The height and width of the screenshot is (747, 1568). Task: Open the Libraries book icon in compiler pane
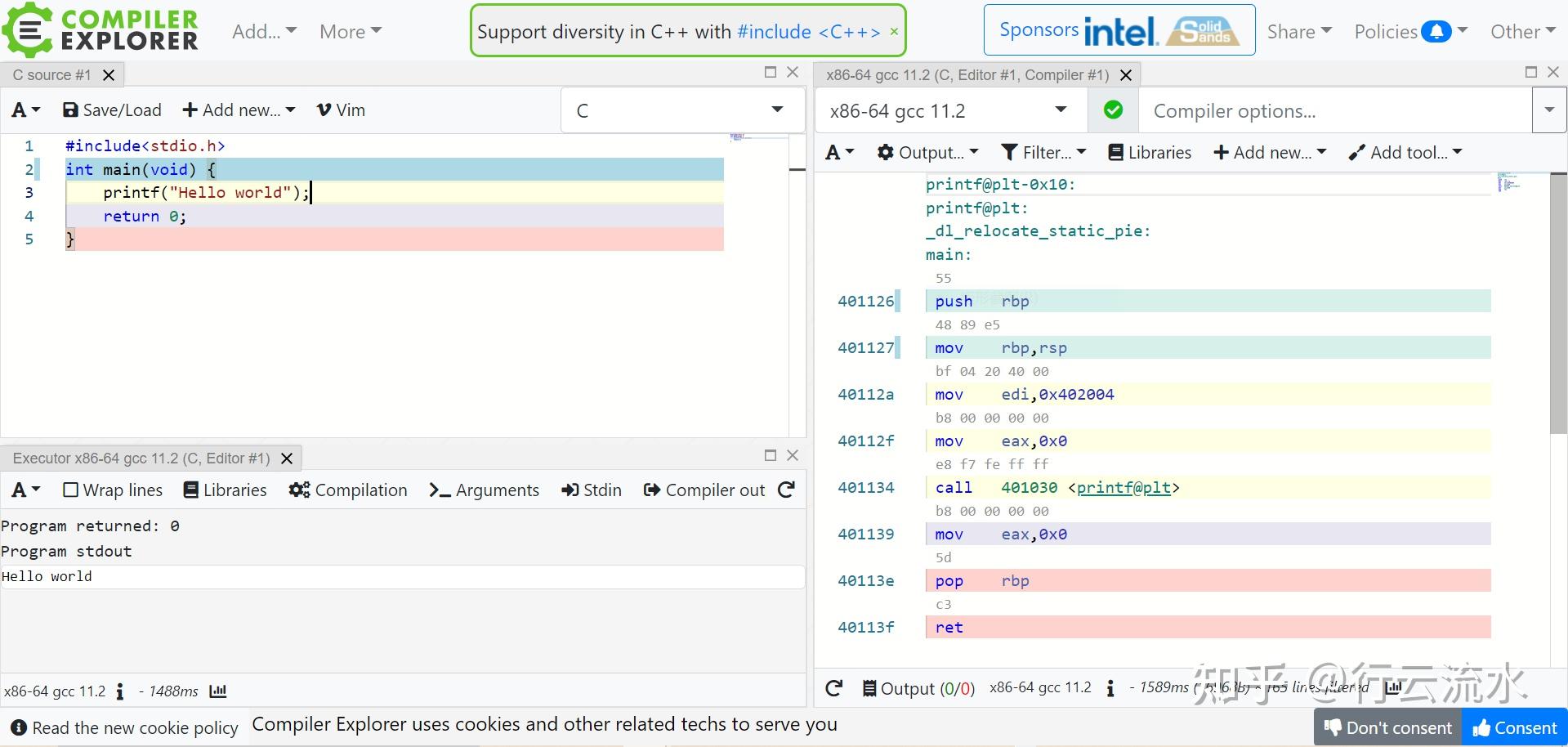click(1115, 153)
